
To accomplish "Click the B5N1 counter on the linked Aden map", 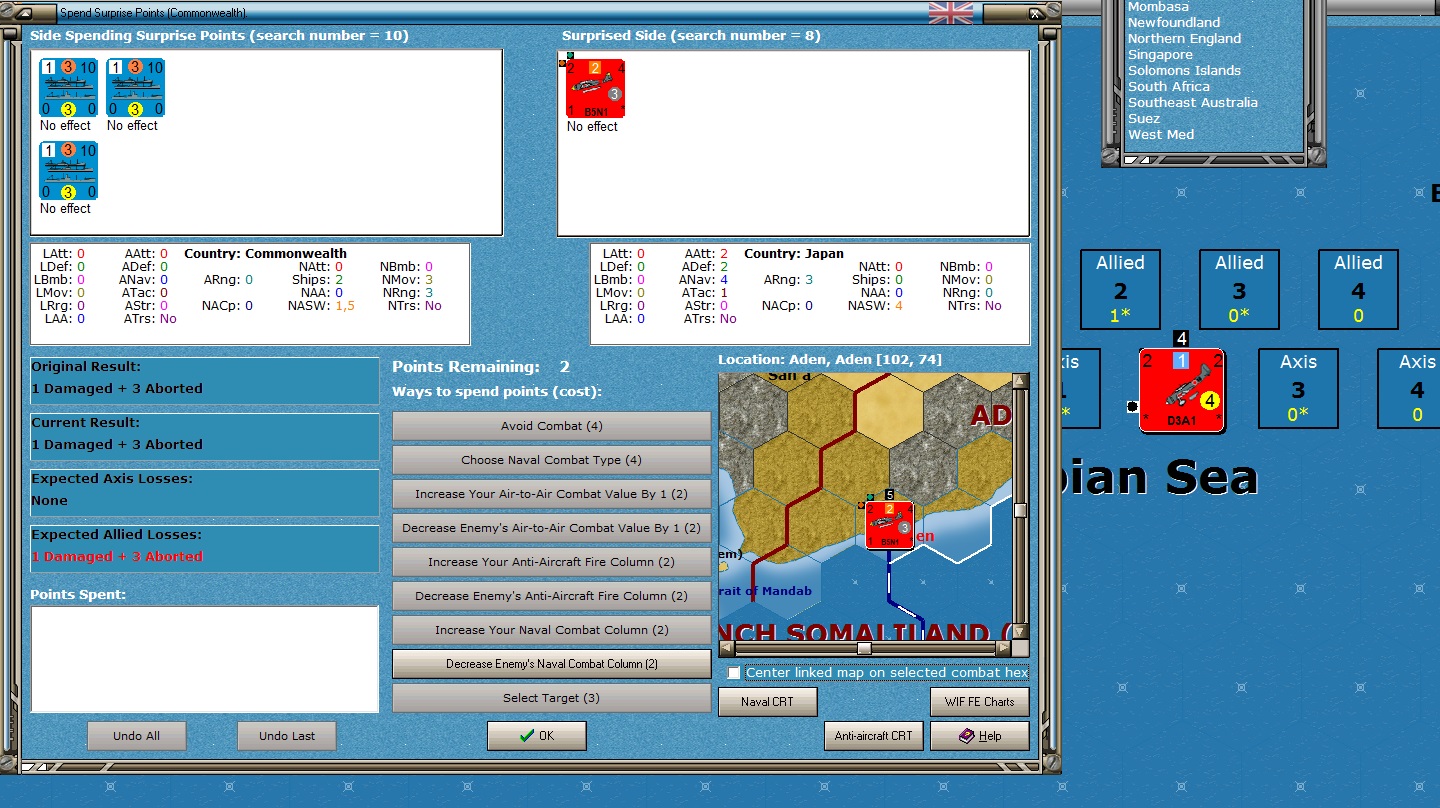I will [889, 525].
